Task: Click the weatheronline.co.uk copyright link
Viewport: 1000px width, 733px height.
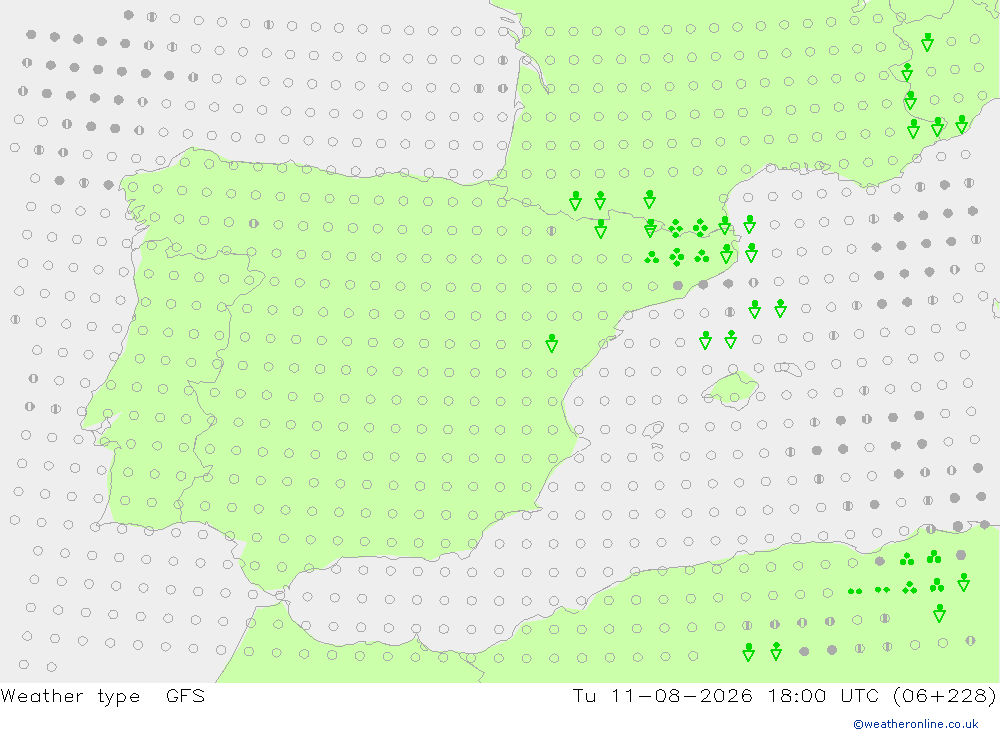Action: [916, 724]
